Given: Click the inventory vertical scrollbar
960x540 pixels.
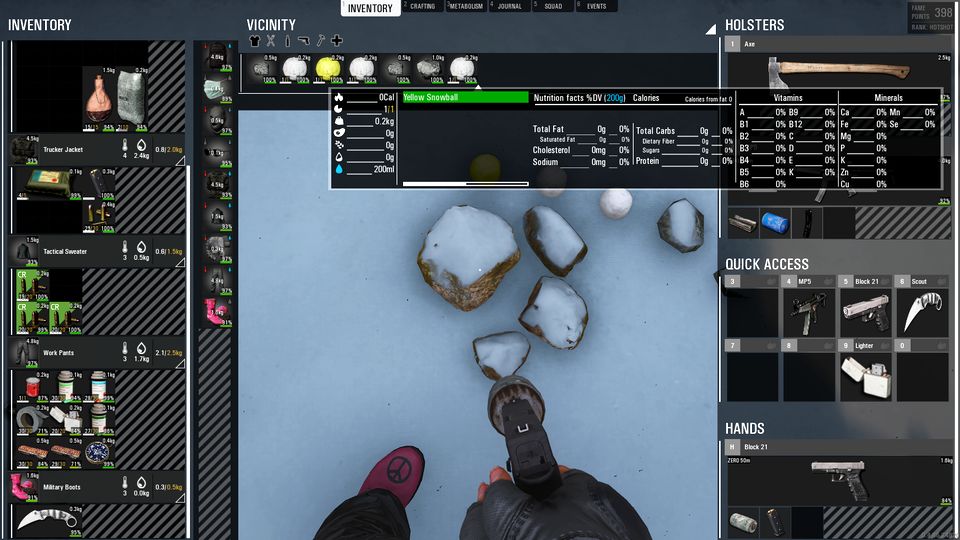Looking at the screenshot, I should (189, 351).
